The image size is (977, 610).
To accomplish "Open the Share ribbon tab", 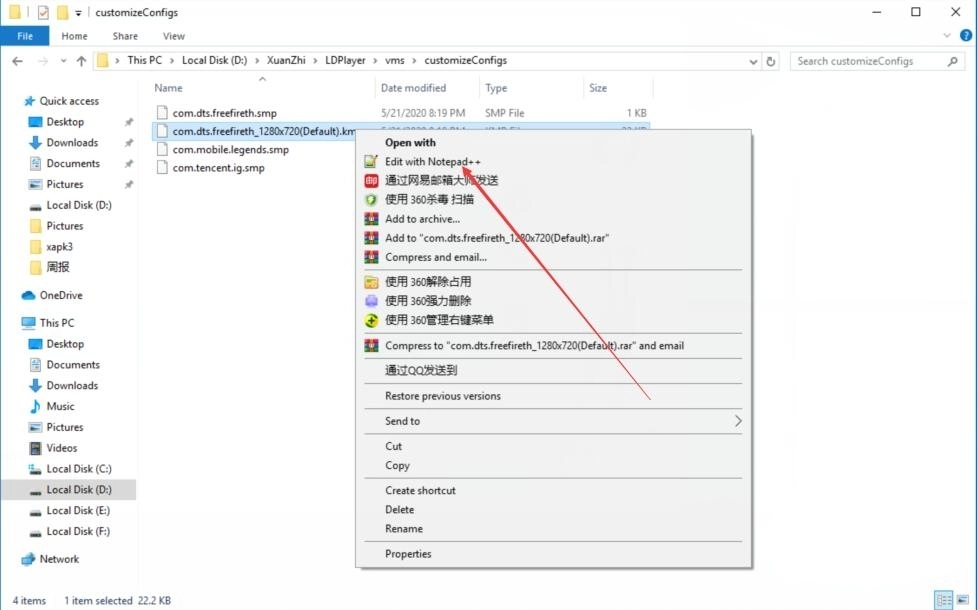I will pos(124,35).
